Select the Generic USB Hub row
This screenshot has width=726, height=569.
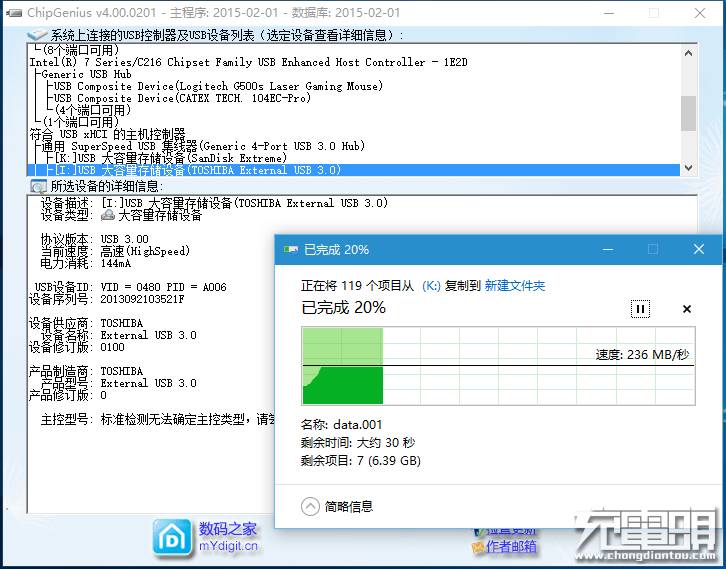tap(354, 74)
